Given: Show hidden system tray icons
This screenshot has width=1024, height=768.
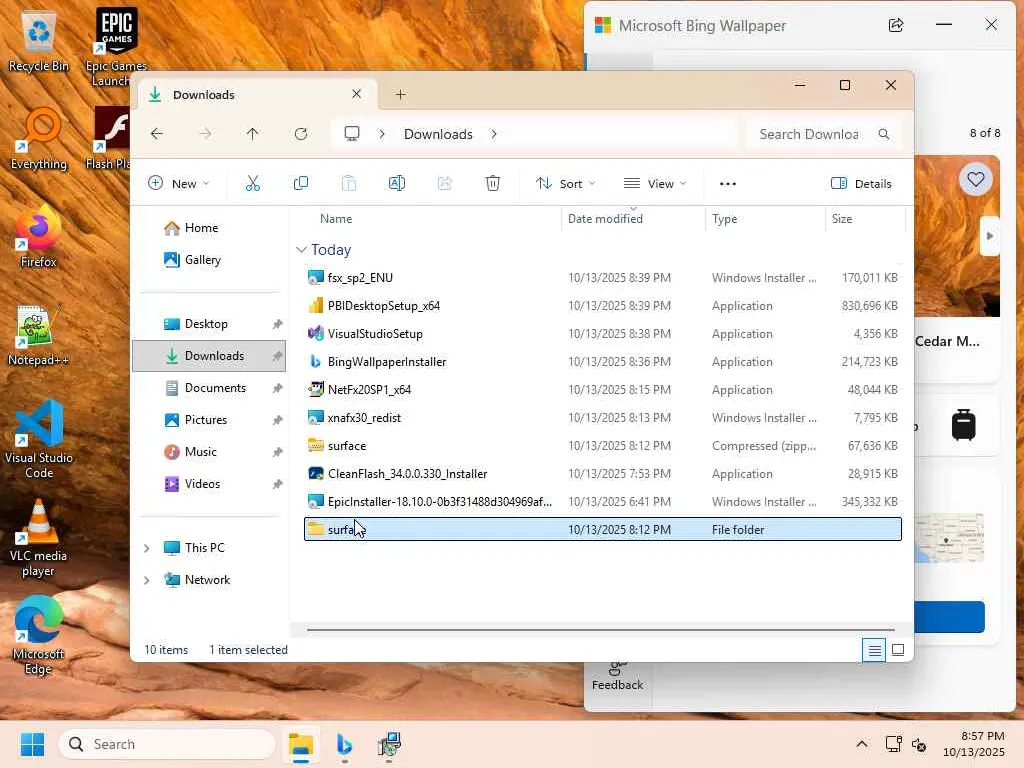Looking at the screenshot, I should click(x=862, y=744).
